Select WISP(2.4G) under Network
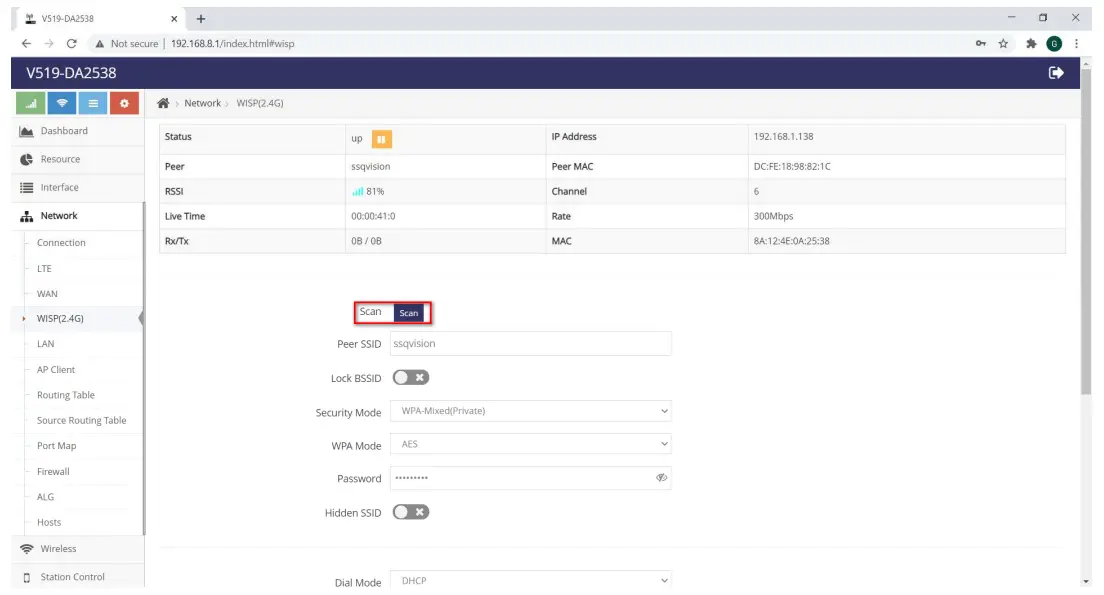Screen dimensions: 1104x595 pyautogui.click(x=60, y=319)
